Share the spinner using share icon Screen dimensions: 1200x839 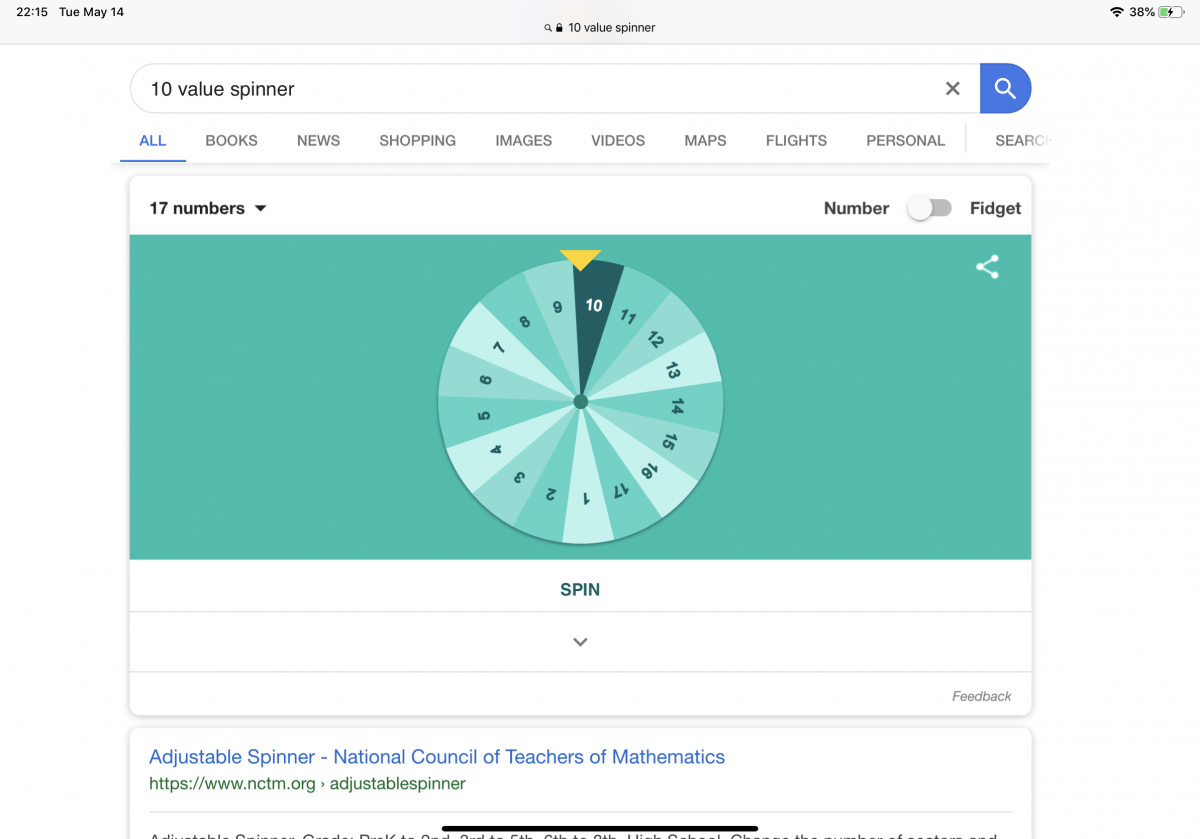click(987, 267)
